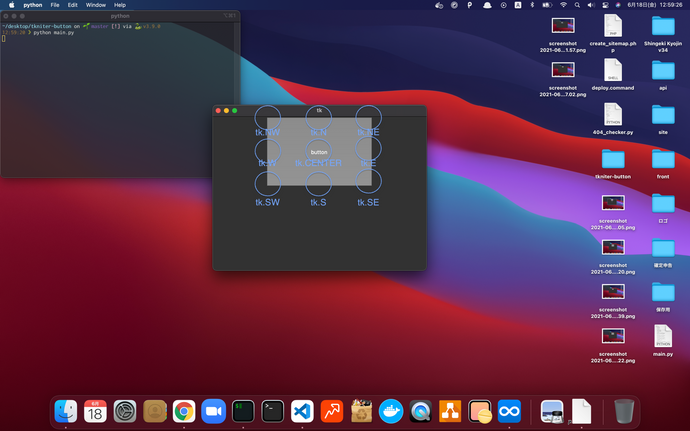690x431 pixels.
Task: Click the tk window's center button
Action: [x=319, y=152]
